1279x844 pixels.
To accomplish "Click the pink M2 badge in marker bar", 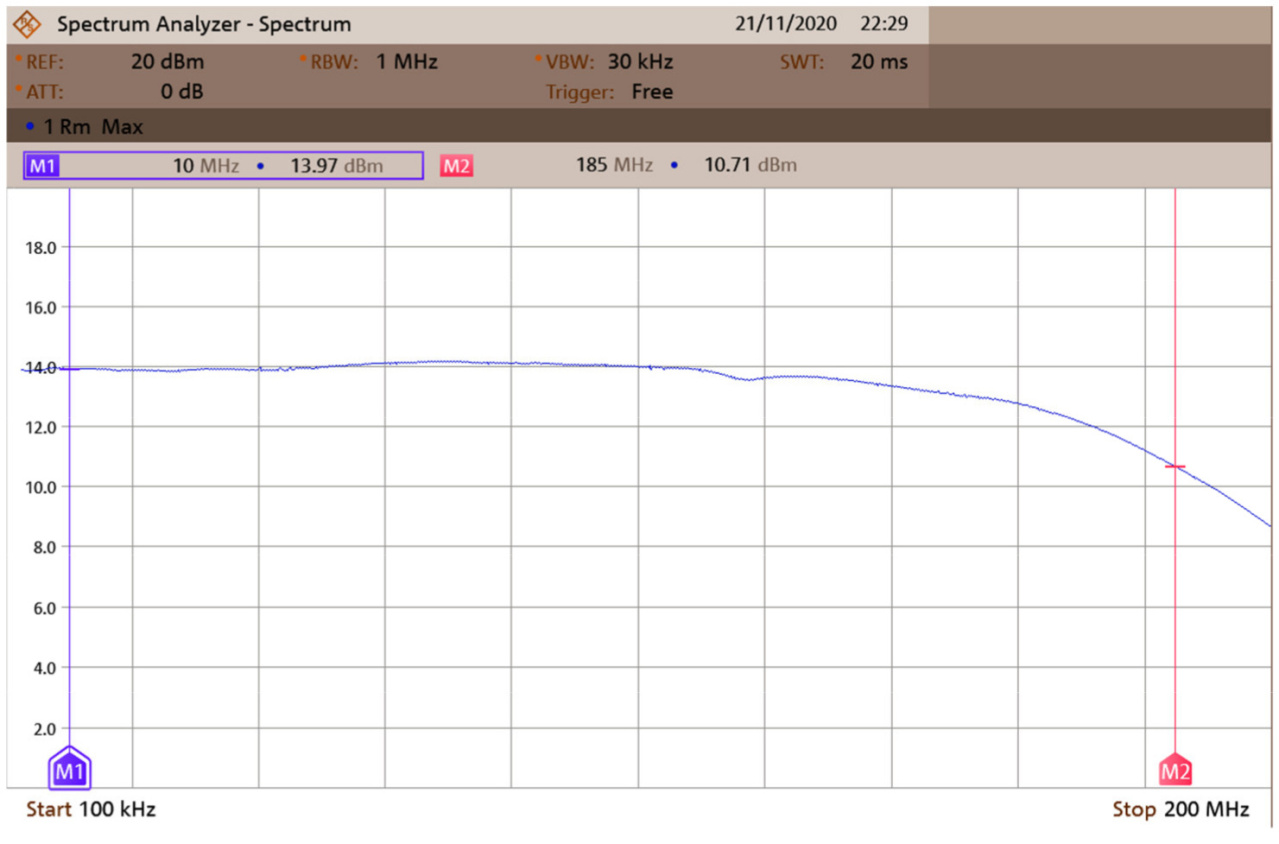I will tap(456, 166).
